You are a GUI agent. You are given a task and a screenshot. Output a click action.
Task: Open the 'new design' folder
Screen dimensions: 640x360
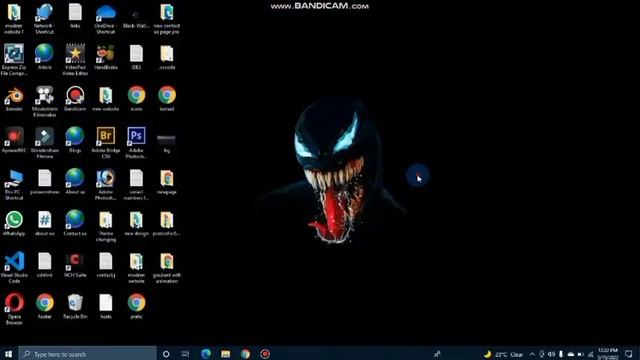pos(136,223)
